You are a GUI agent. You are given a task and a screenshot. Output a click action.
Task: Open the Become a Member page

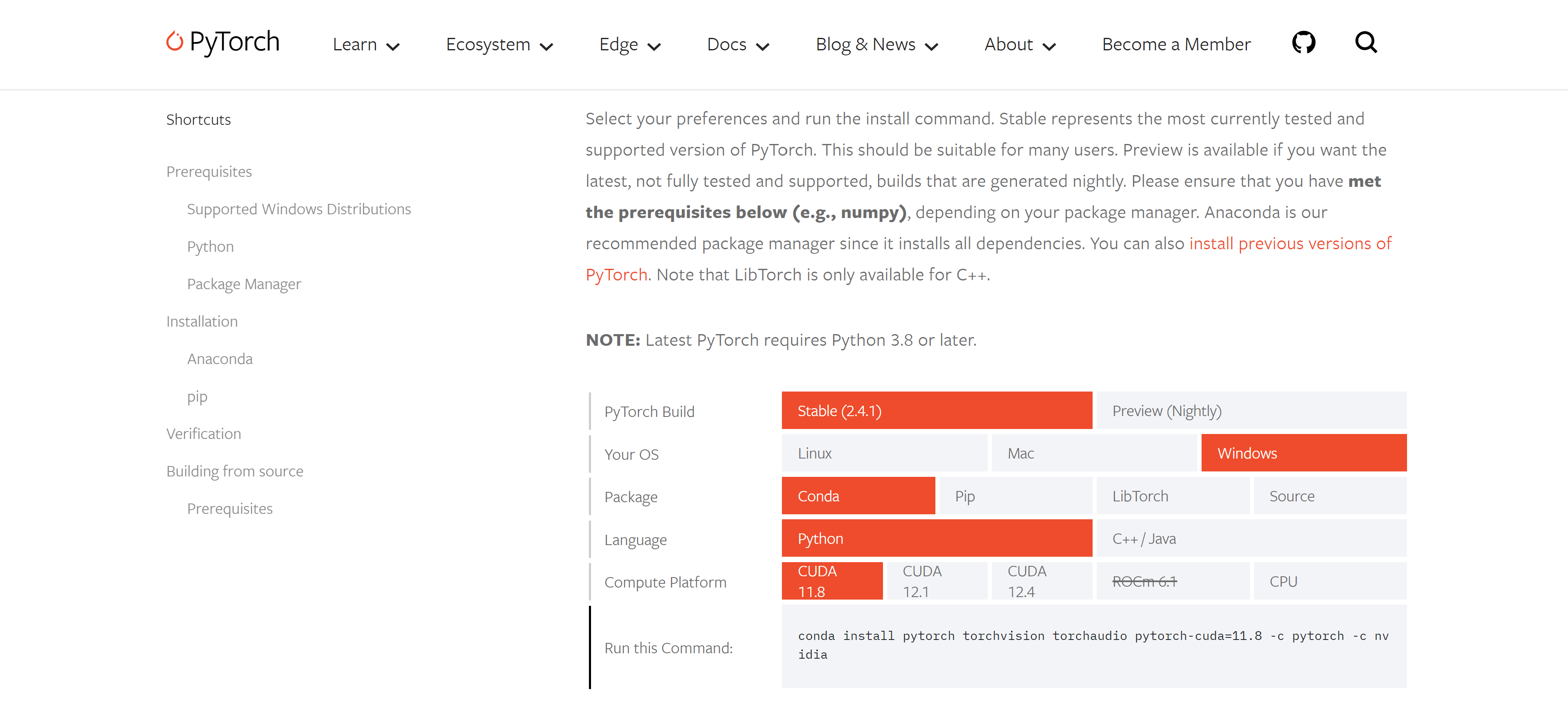click(1176, 45)
